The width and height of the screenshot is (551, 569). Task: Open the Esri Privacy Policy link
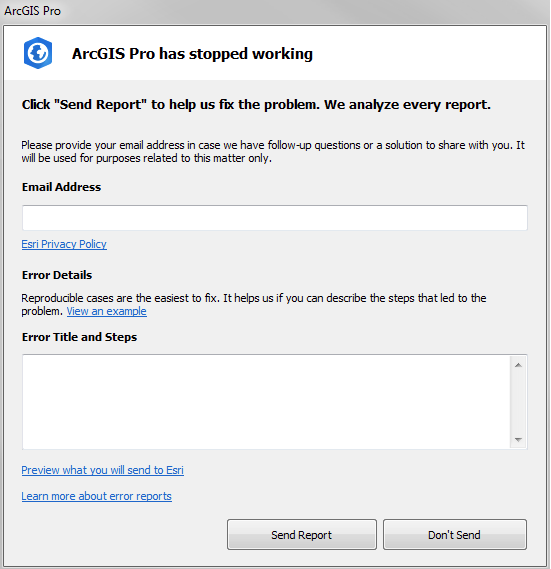coord(64,244)
